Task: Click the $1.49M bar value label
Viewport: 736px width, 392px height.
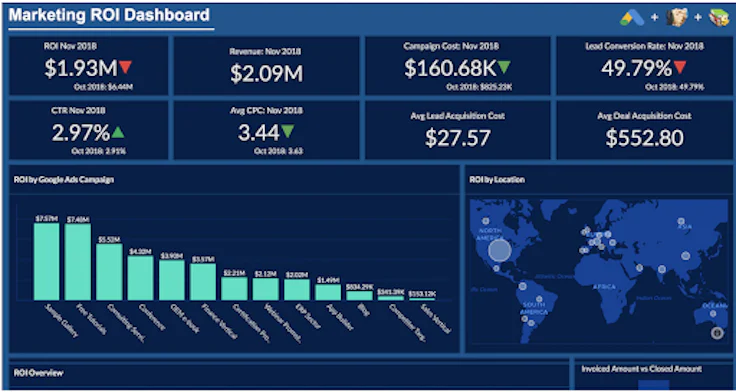Action: coord(328,280)
